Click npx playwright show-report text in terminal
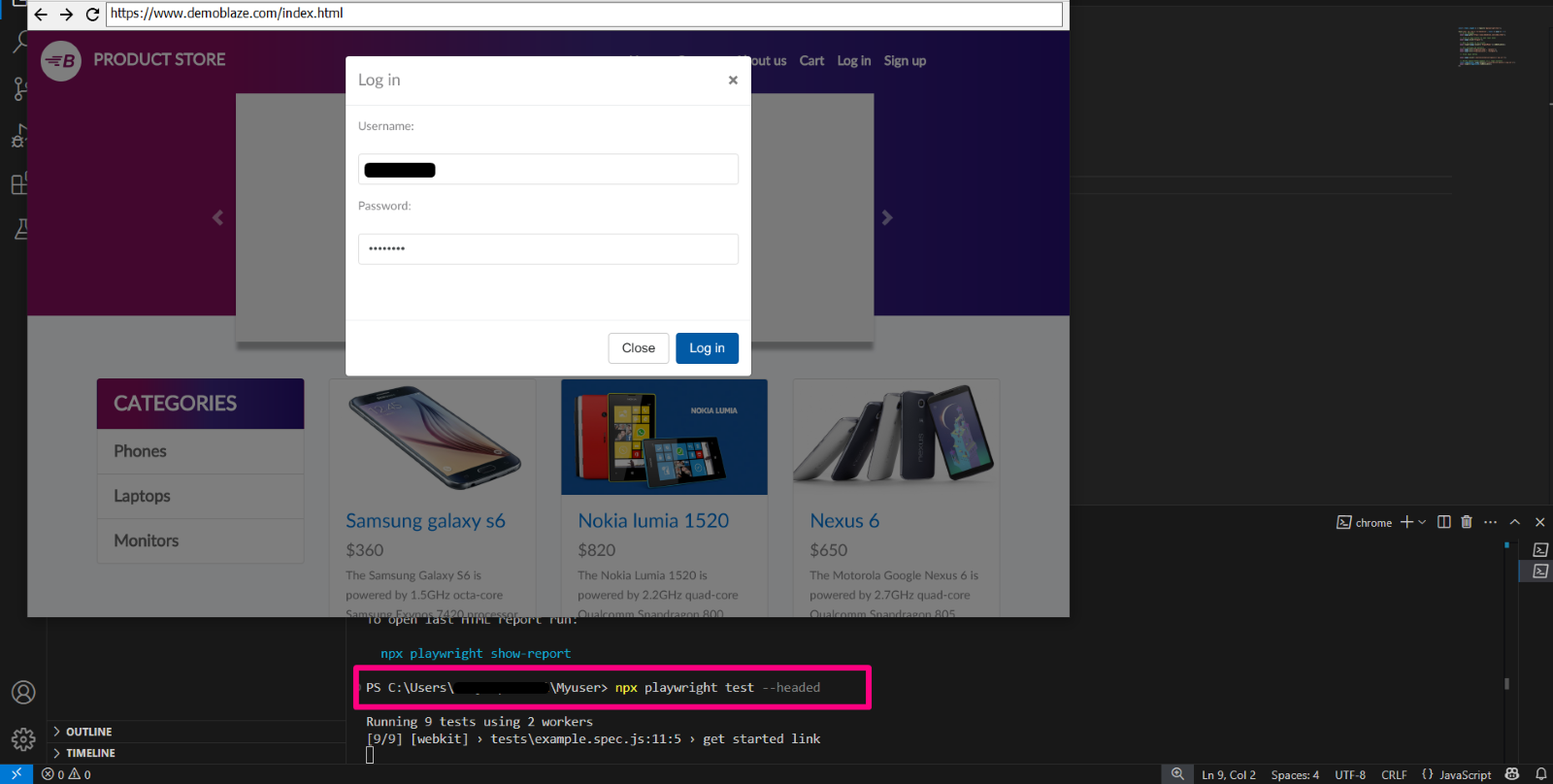Viewport: 1553px width, 784px height. point(476,654)
